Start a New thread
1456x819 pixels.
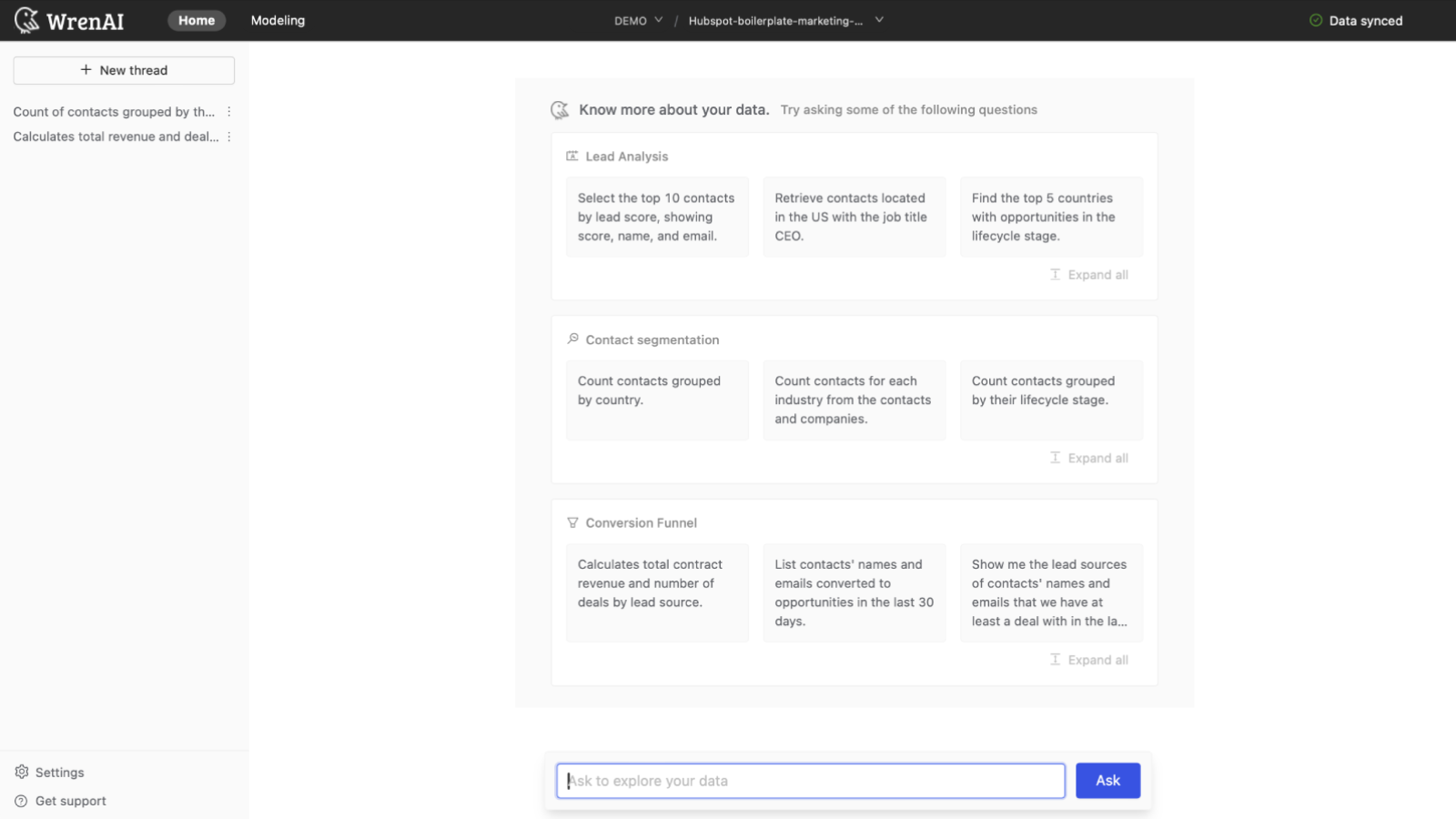(123, 70)
